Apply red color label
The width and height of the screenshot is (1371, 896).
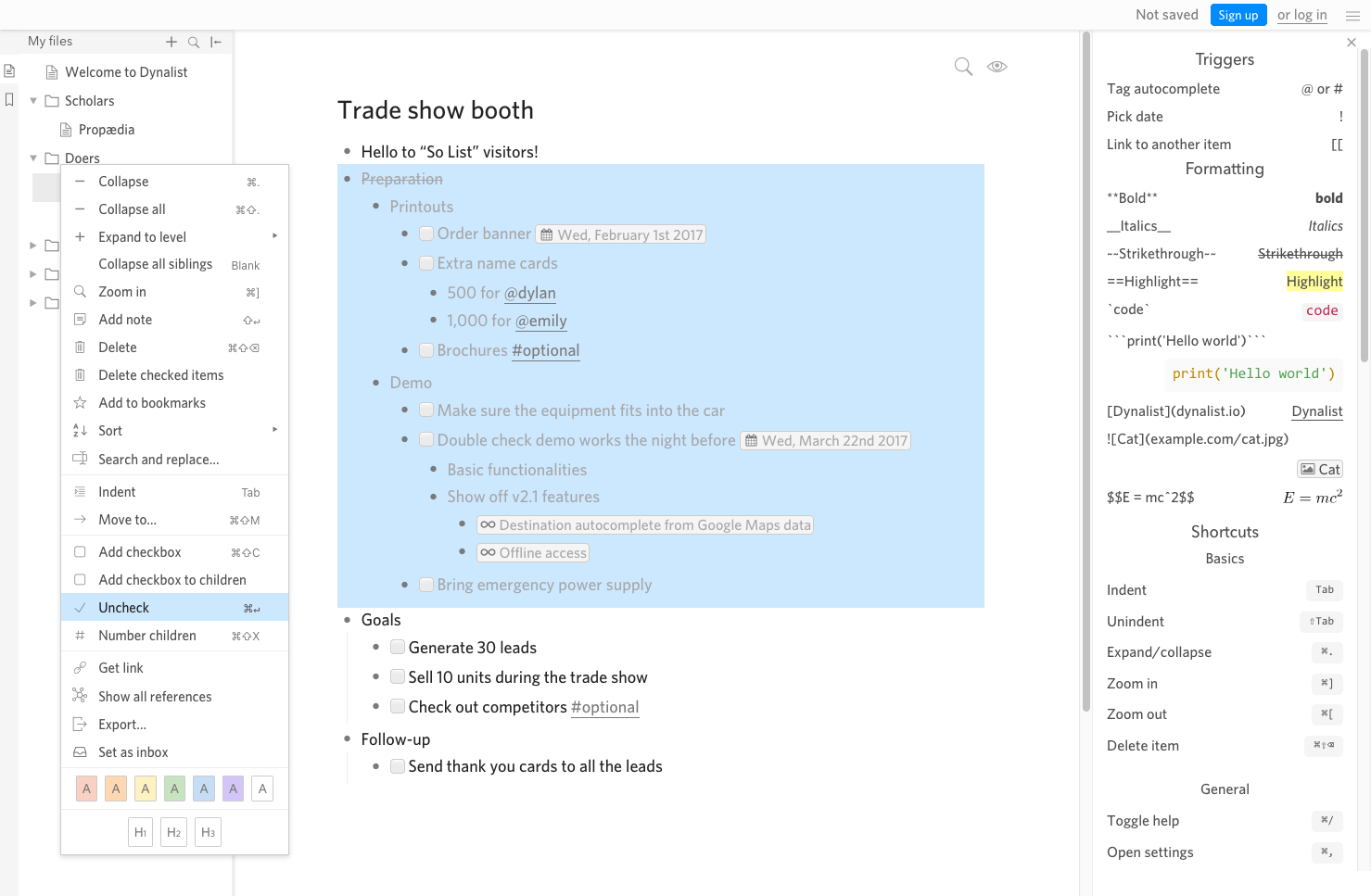tap(86, 789)
